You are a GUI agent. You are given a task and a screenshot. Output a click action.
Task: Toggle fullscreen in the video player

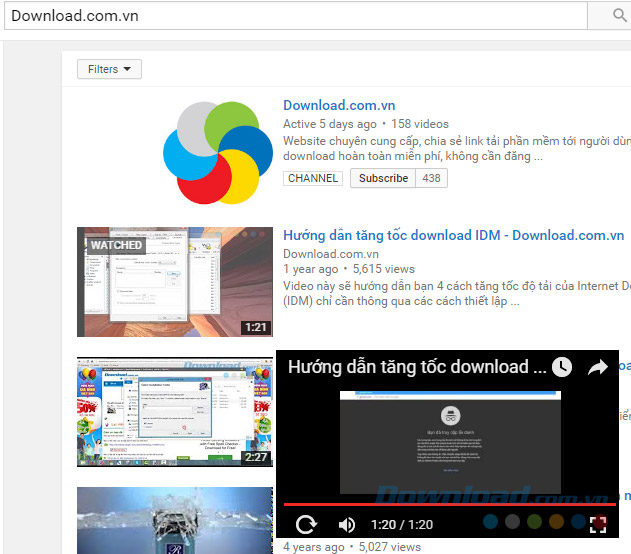598,525
